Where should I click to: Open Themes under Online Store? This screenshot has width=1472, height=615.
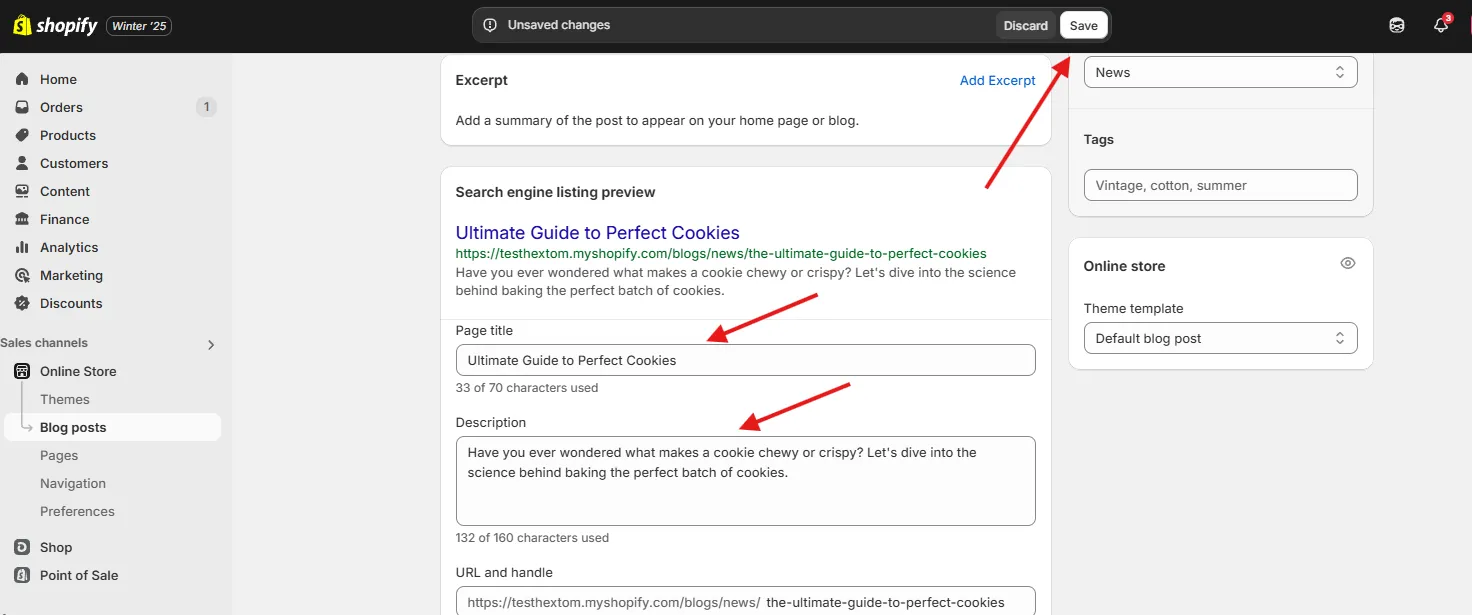pyautogui.click(x=65, y=399)
